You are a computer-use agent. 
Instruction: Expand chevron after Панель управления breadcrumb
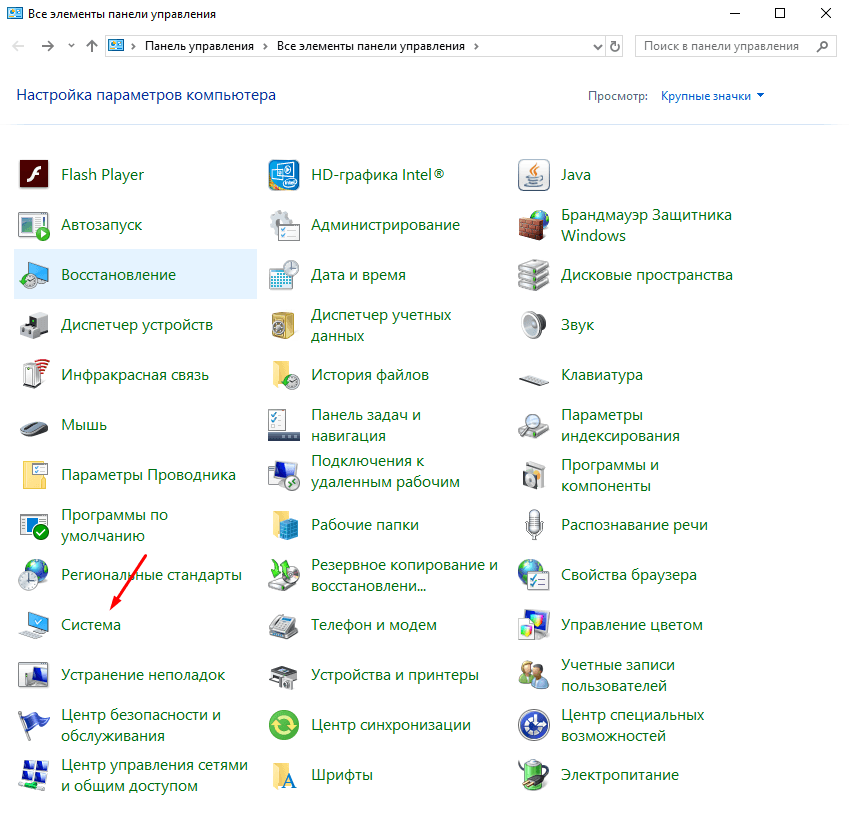point(265,46)
